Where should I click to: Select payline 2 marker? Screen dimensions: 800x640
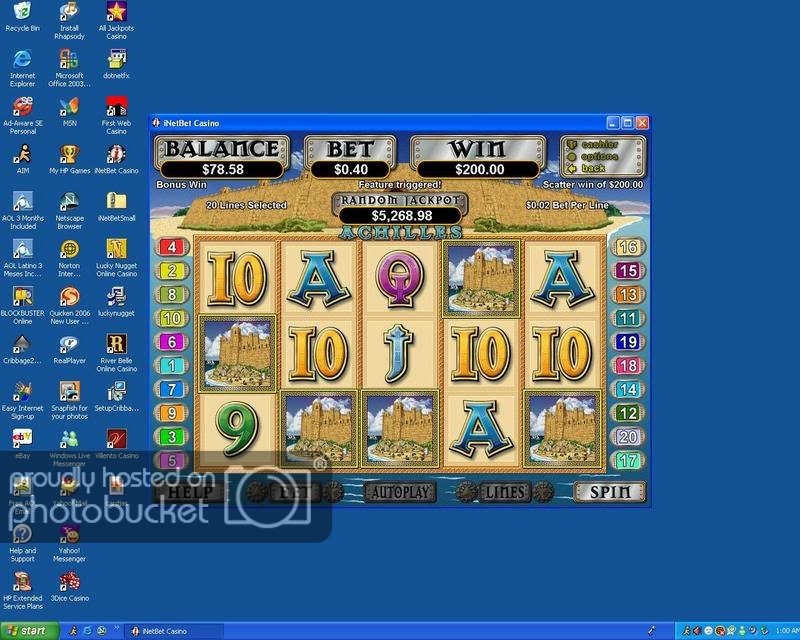click(x=172, y=270)
